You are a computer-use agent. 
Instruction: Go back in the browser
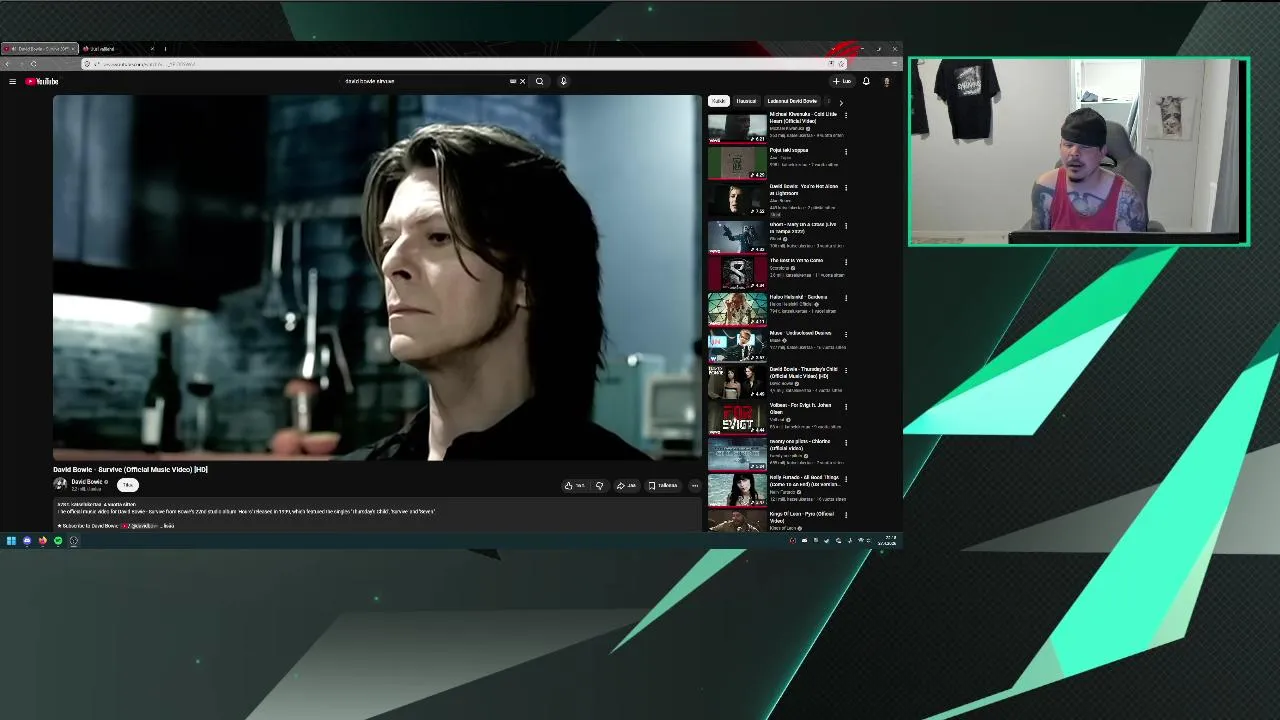6,64
